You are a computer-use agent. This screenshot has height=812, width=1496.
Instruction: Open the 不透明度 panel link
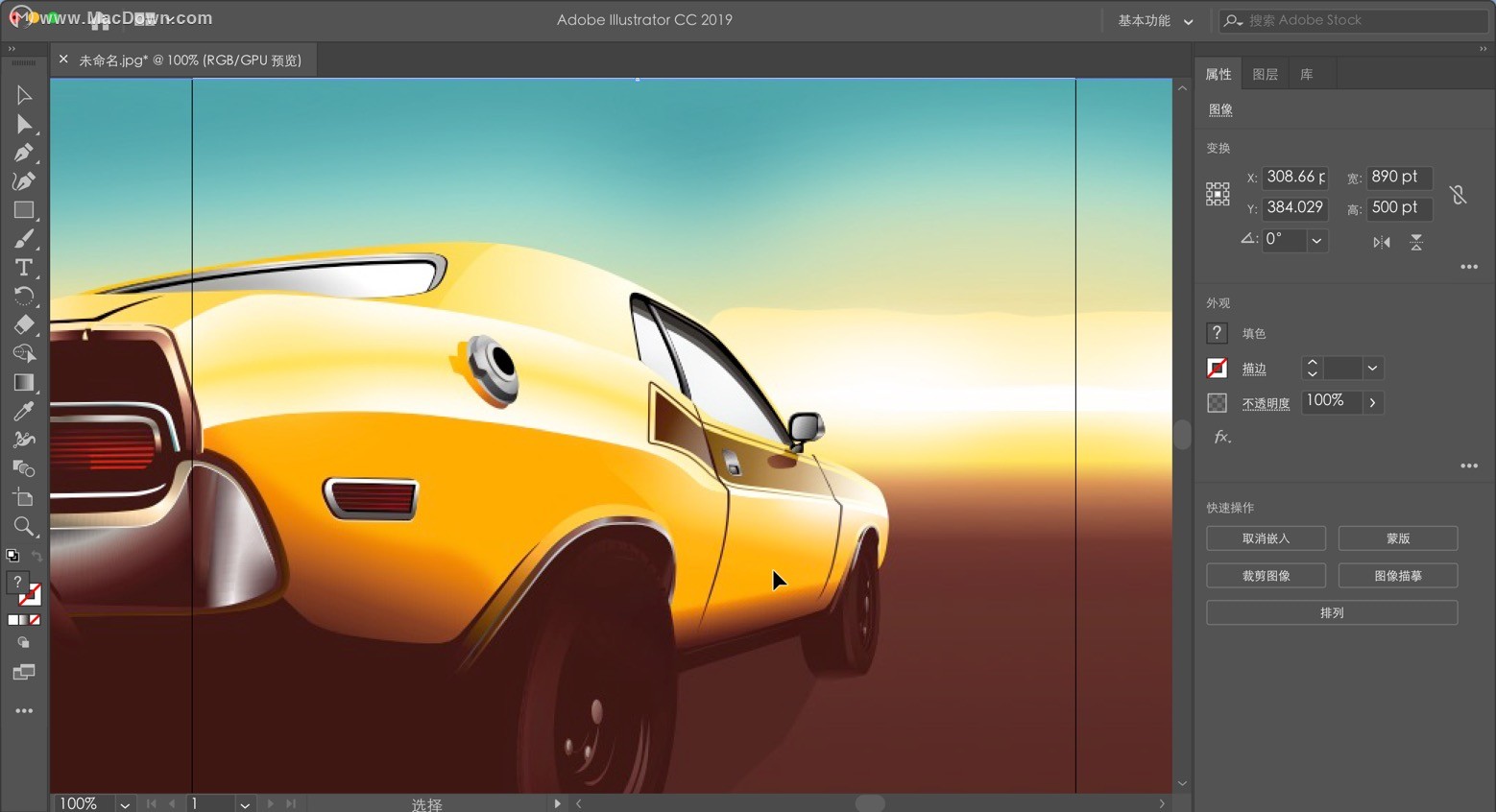tap(1266, 403)
